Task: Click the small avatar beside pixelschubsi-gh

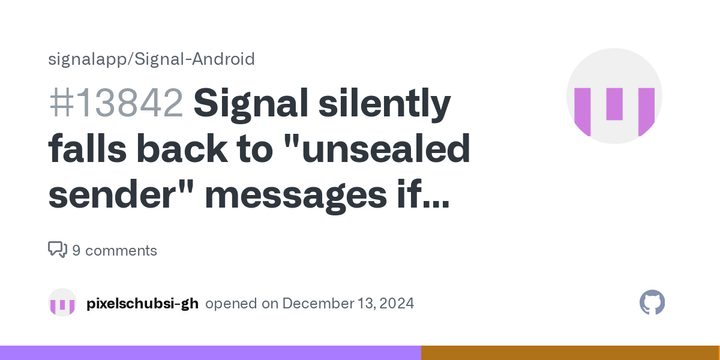Action: pos(62,303)
